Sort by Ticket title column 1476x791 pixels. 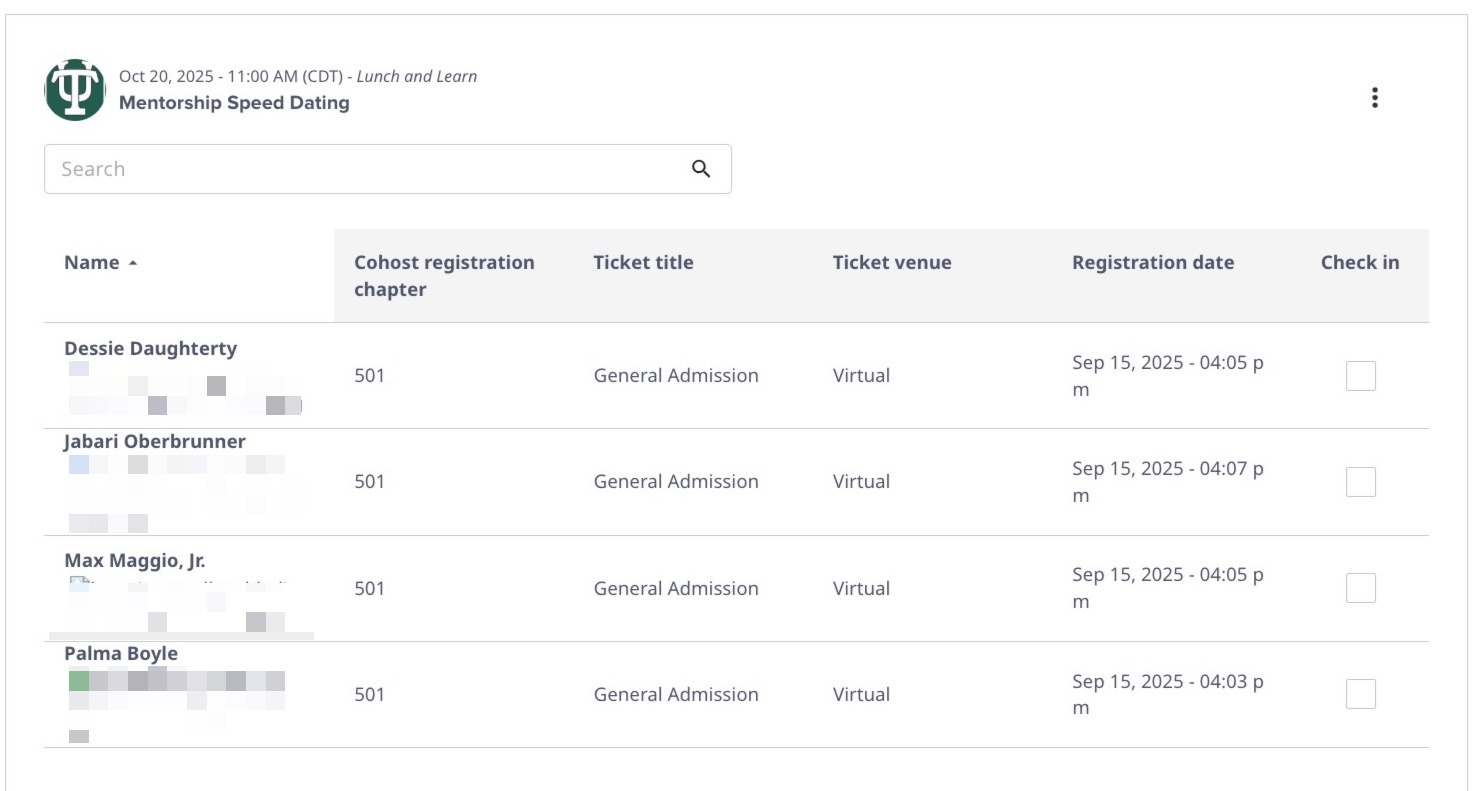(x=643, y=263)
